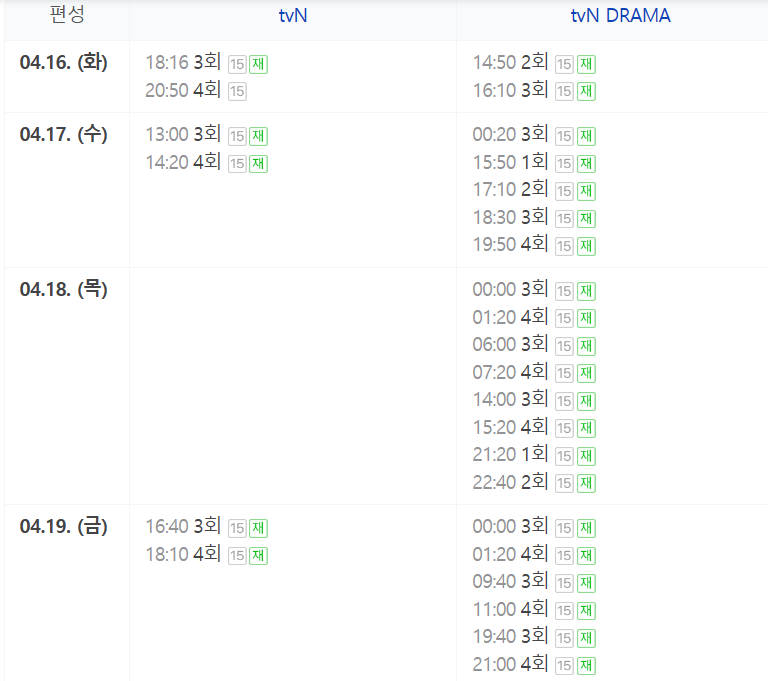Click tvN DRAMA 19:40 3회 entry
This screenshot has height=681, width=768.
click(510, 636)
